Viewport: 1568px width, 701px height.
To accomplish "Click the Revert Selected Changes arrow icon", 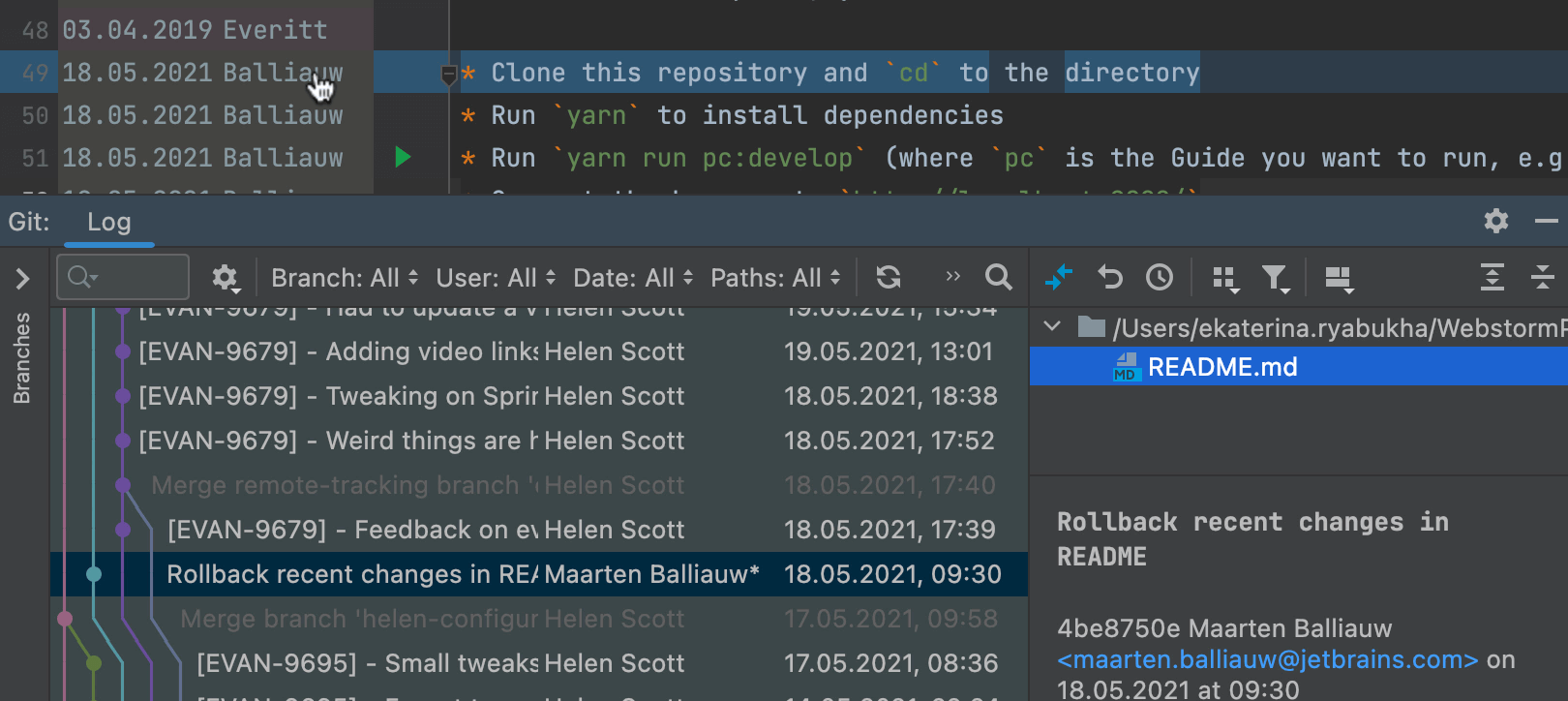I will pyautogui.click(x=1109, y=278).
